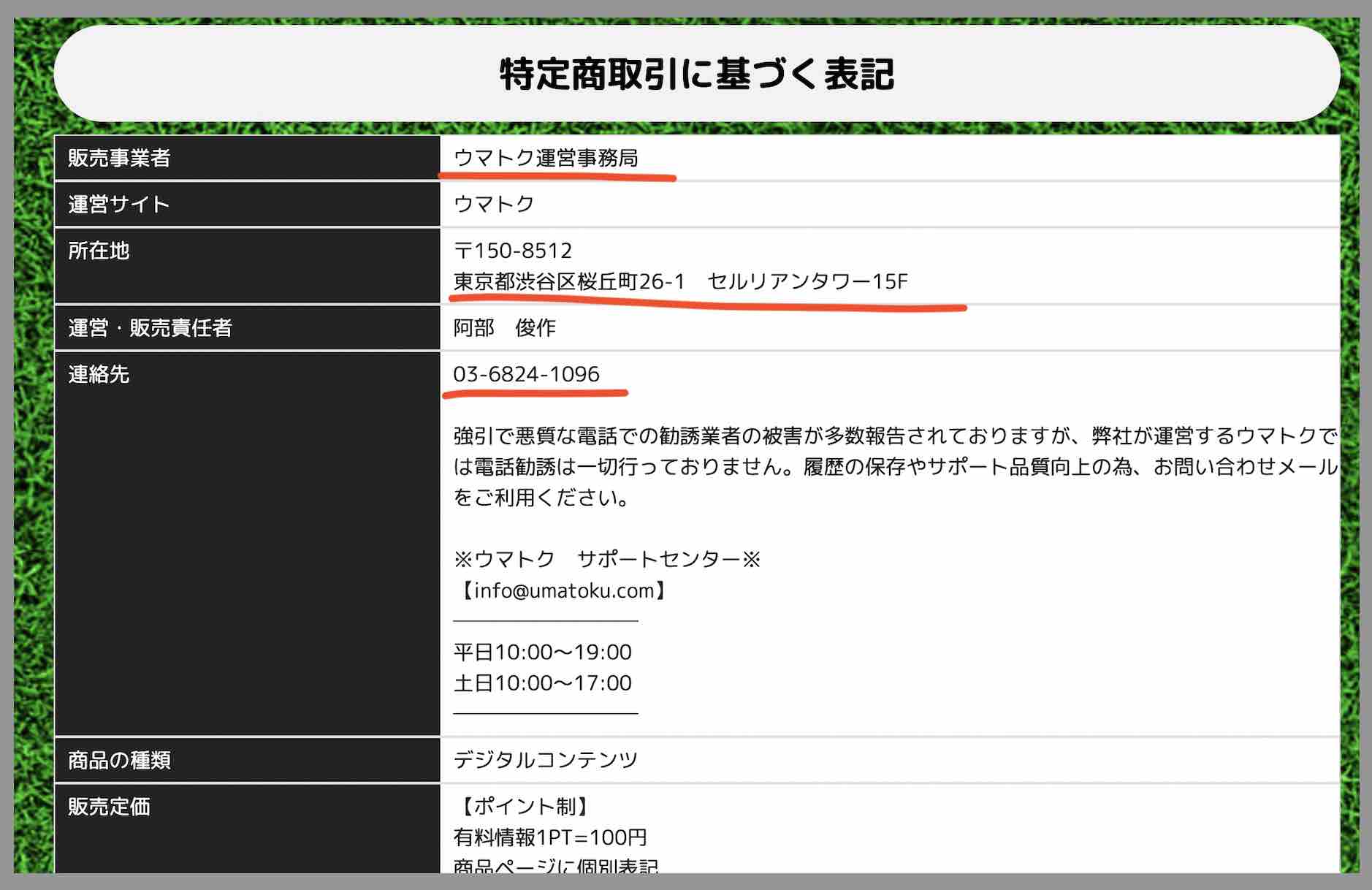Viewport: 1372px width, 890px height.
Task: Click the 運営・販売責任者 row header
Action: pos(155,328)
